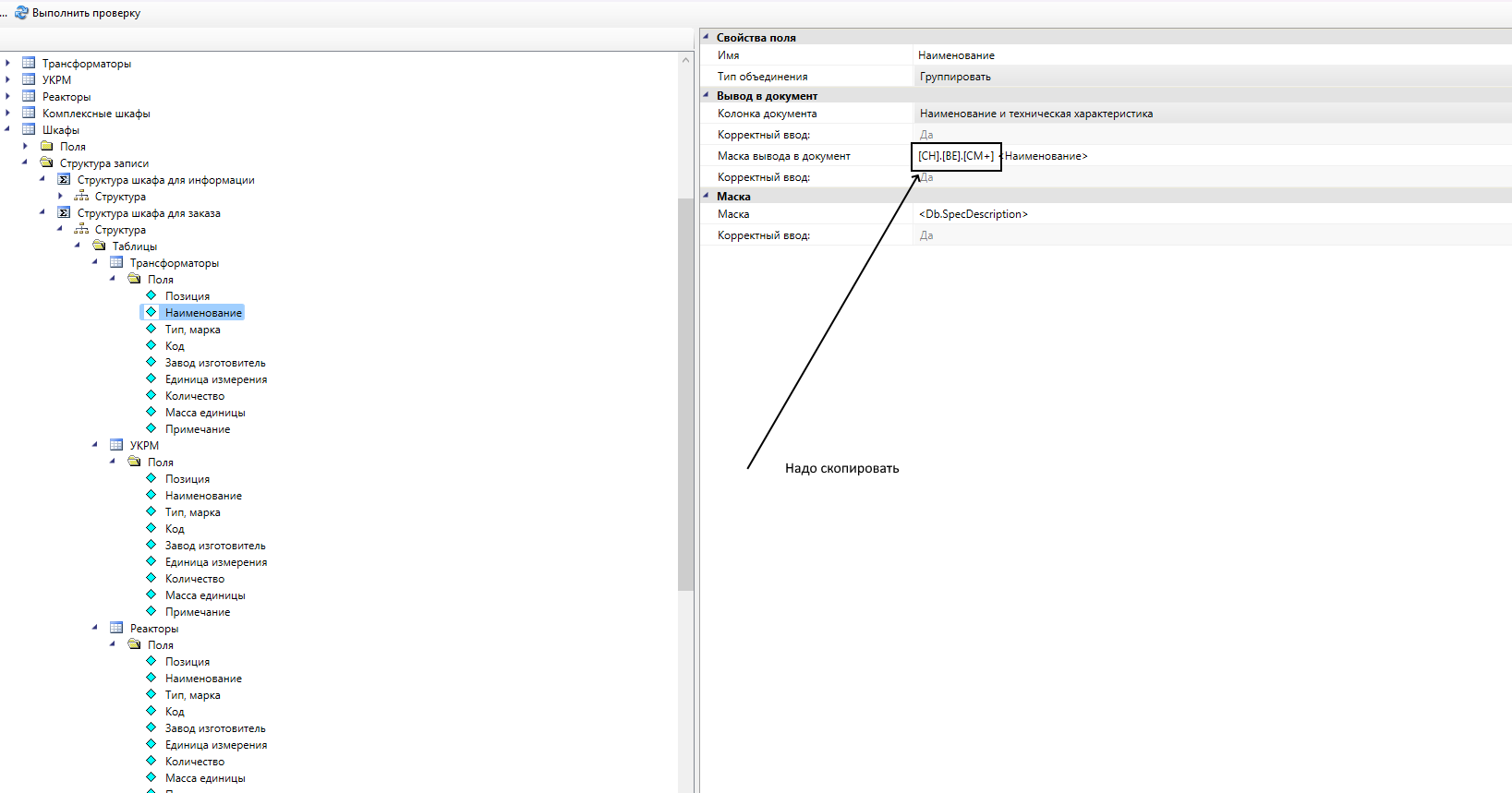Click diamond icon beside selected Наименование field
The width and height of the screenshot is (1512, 793).
pyautogui.click(x=151, y=313)
